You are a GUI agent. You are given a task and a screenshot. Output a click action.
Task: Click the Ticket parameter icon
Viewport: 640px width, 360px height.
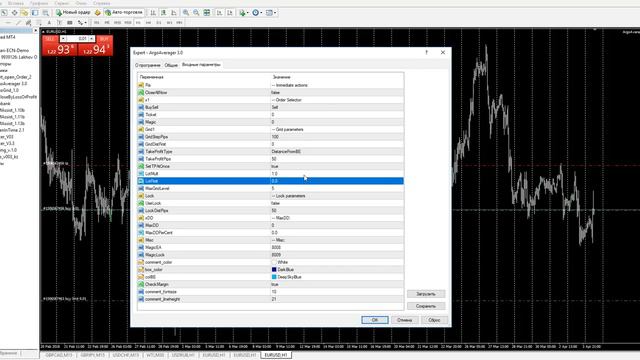coord(141,115)
